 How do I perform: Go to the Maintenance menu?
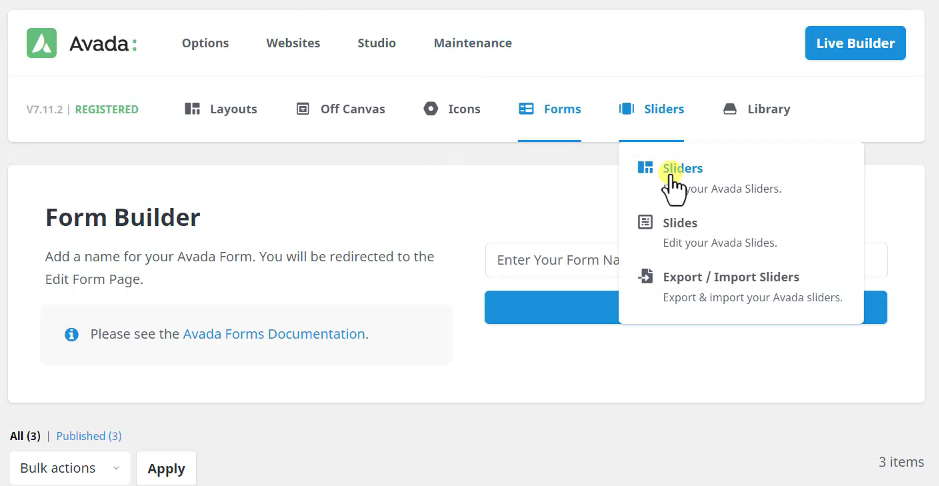(472, 43)
